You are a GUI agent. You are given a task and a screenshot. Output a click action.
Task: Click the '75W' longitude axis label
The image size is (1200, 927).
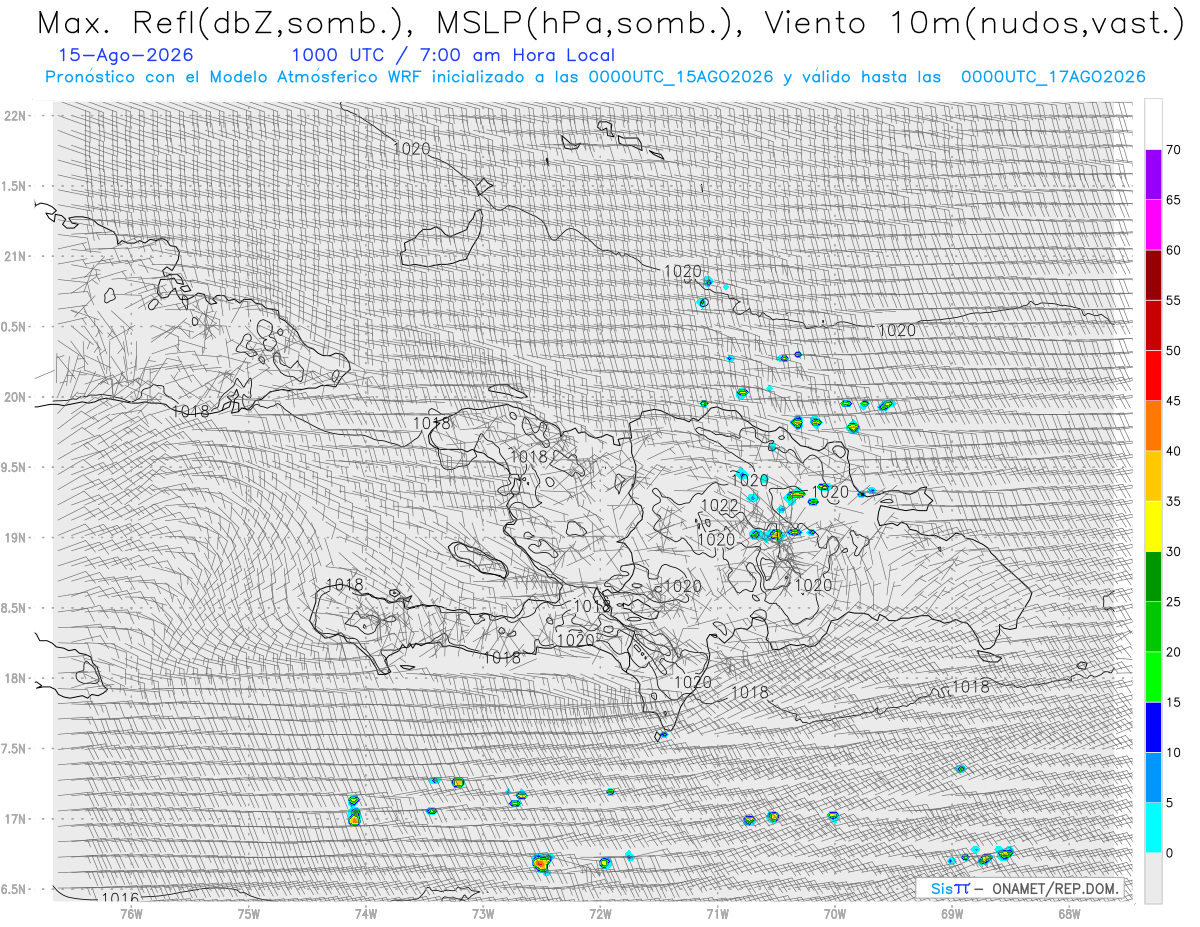(249, 912)
